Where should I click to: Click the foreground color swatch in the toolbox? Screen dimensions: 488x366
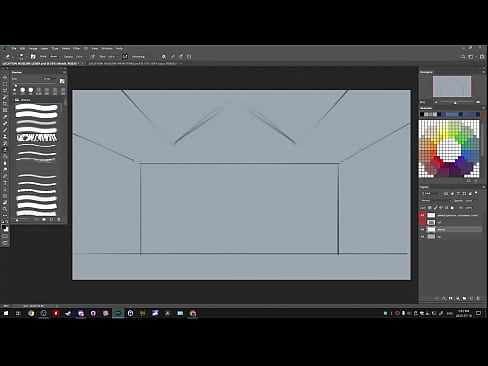[x=4, y=227]
